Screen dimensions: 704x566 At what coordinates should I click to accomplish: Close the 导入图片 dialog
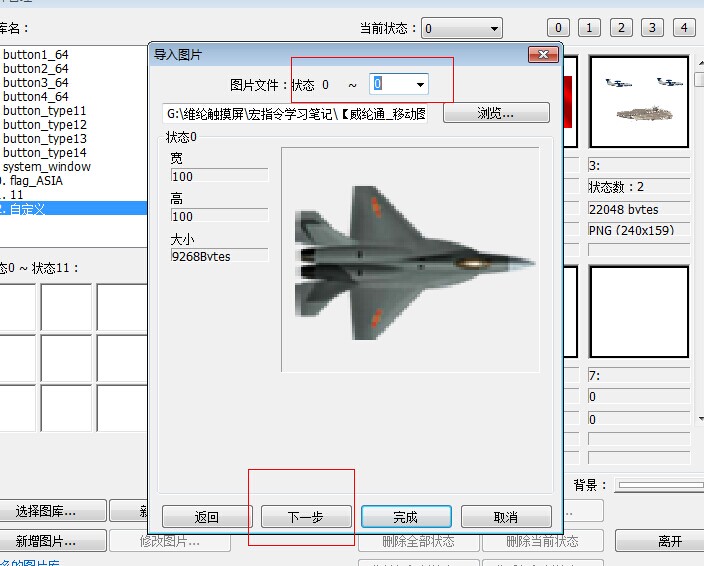(543, 55)
